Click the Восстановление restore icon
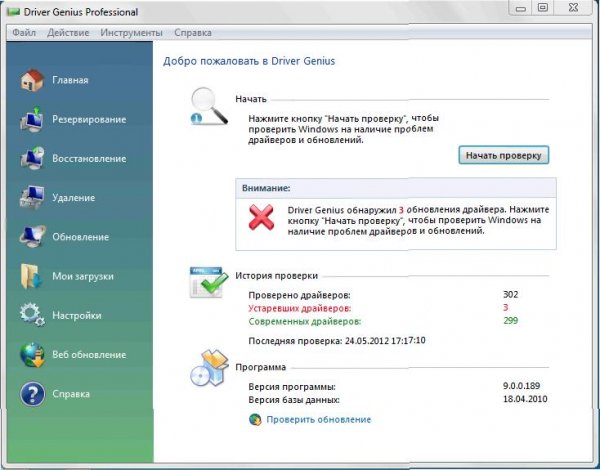 point(33,158)
